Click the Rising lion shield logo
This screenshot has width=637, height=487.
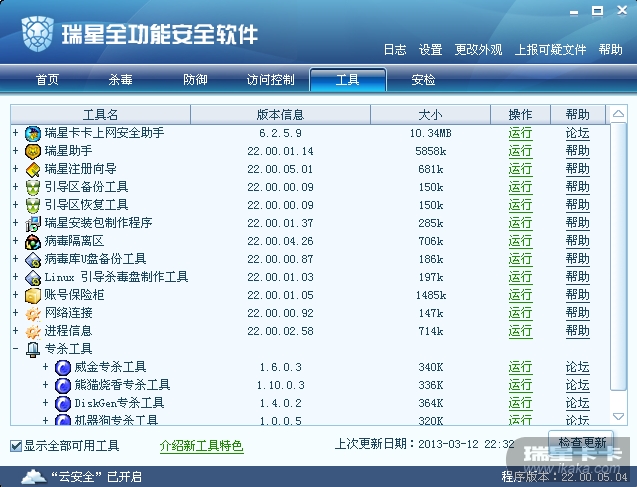coord(37,34)
